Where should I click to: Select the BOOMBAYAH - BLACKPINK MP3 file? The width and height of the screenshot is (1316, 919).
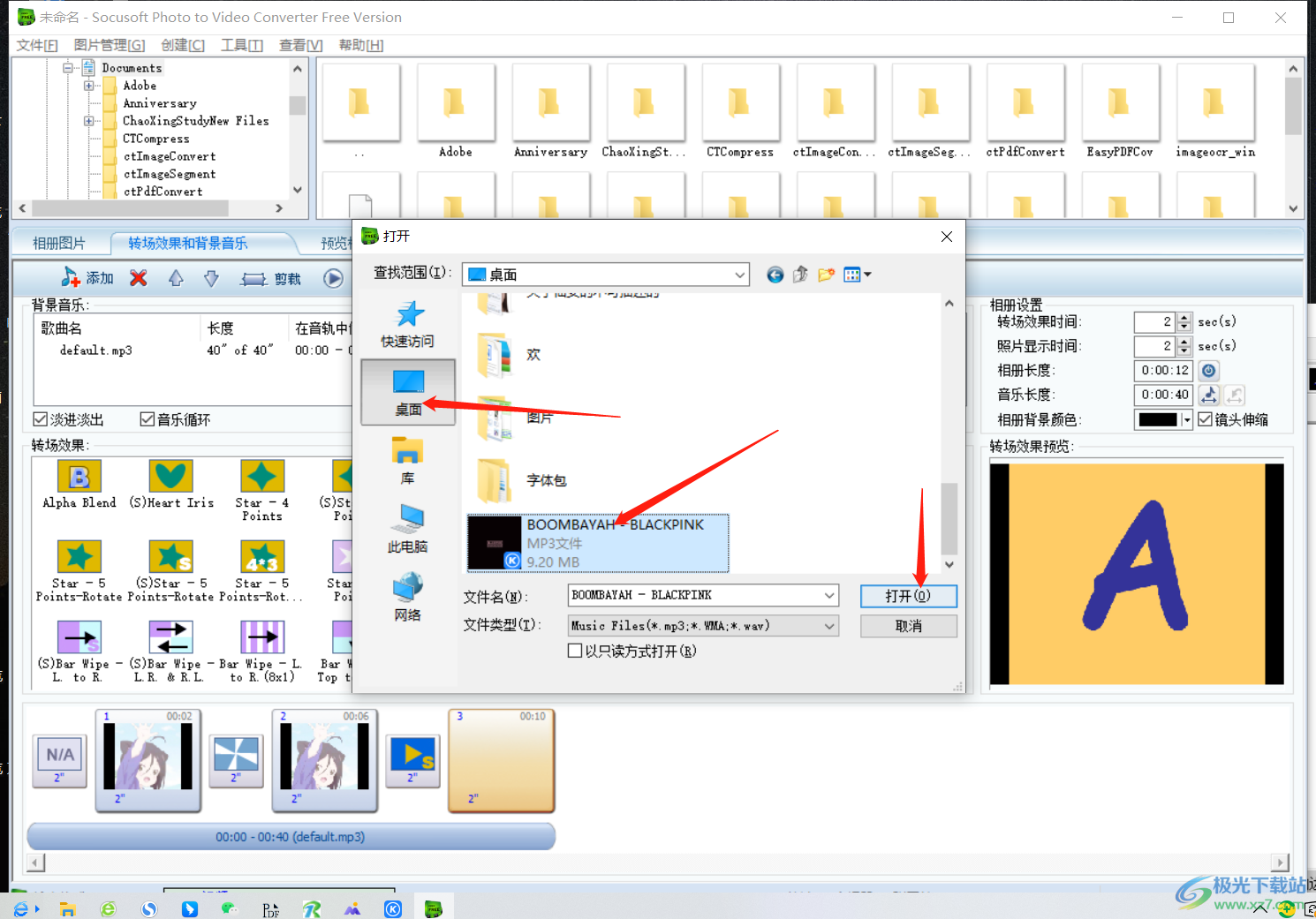click(598, 543)
